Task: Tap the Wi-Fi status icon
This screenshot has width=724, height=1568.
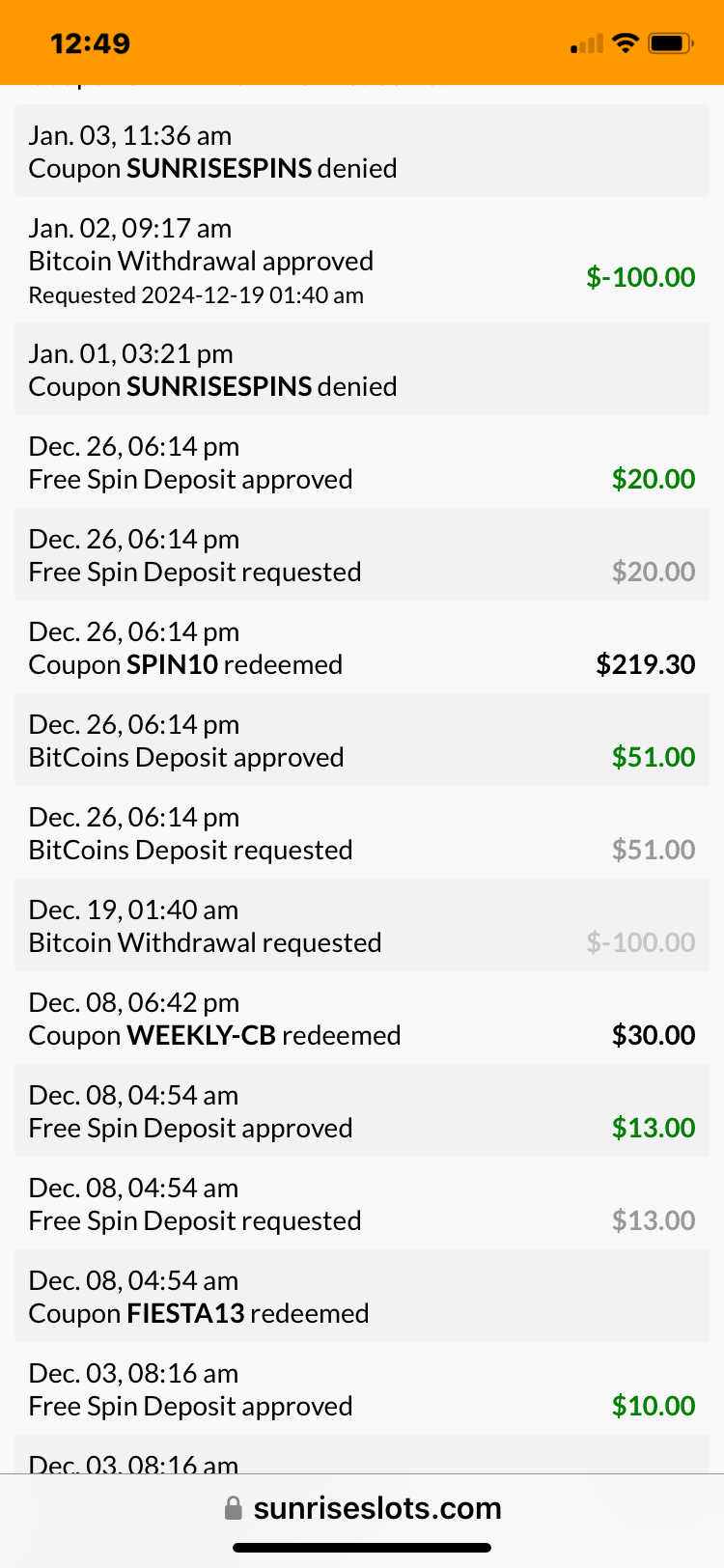Action: pos(626,42)
